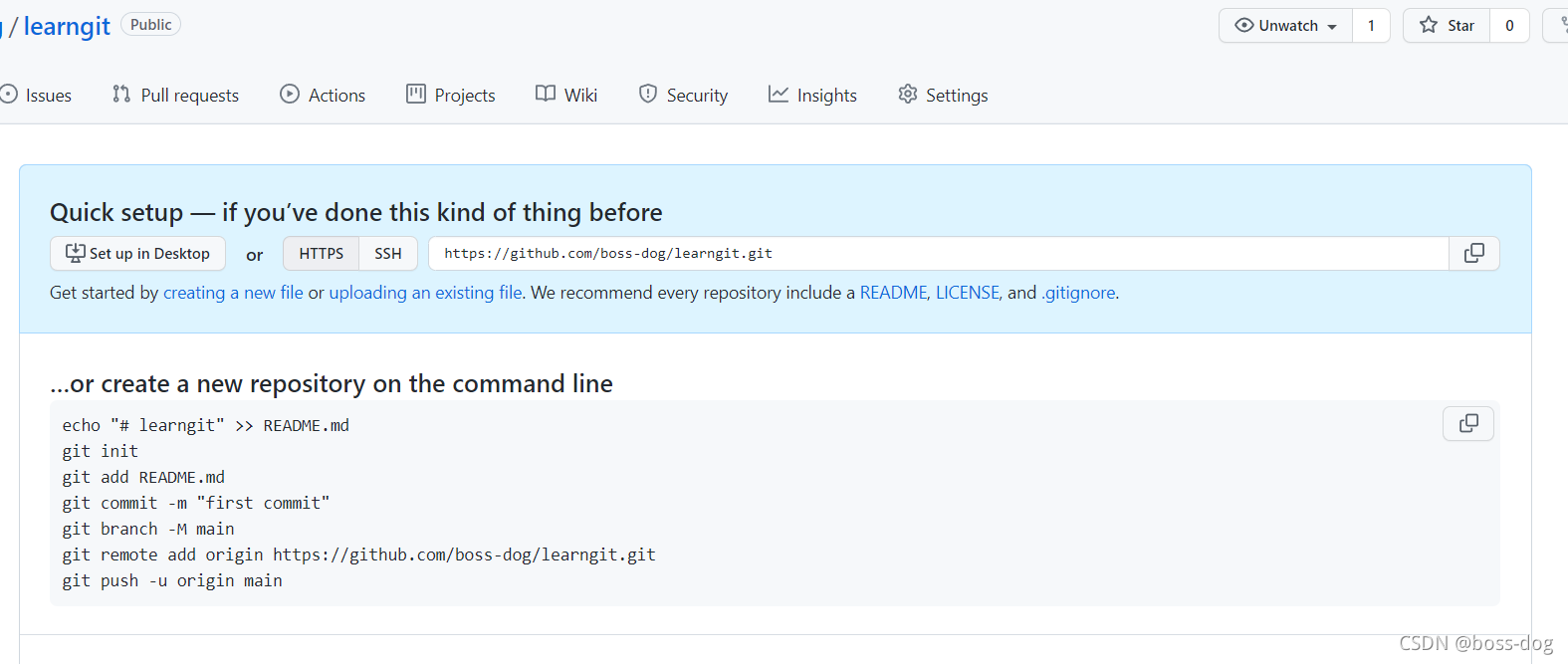Click the repository URL field
Image resolution: width=1568 pixels, height=664 pixels.
click(x=939, y=254)
